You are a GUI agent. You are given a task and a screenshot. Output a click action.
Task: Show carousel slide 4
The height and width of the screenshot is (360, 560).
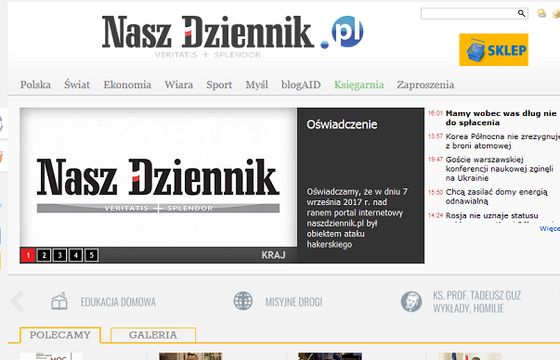pyautogui.click(x=76, y=255)
